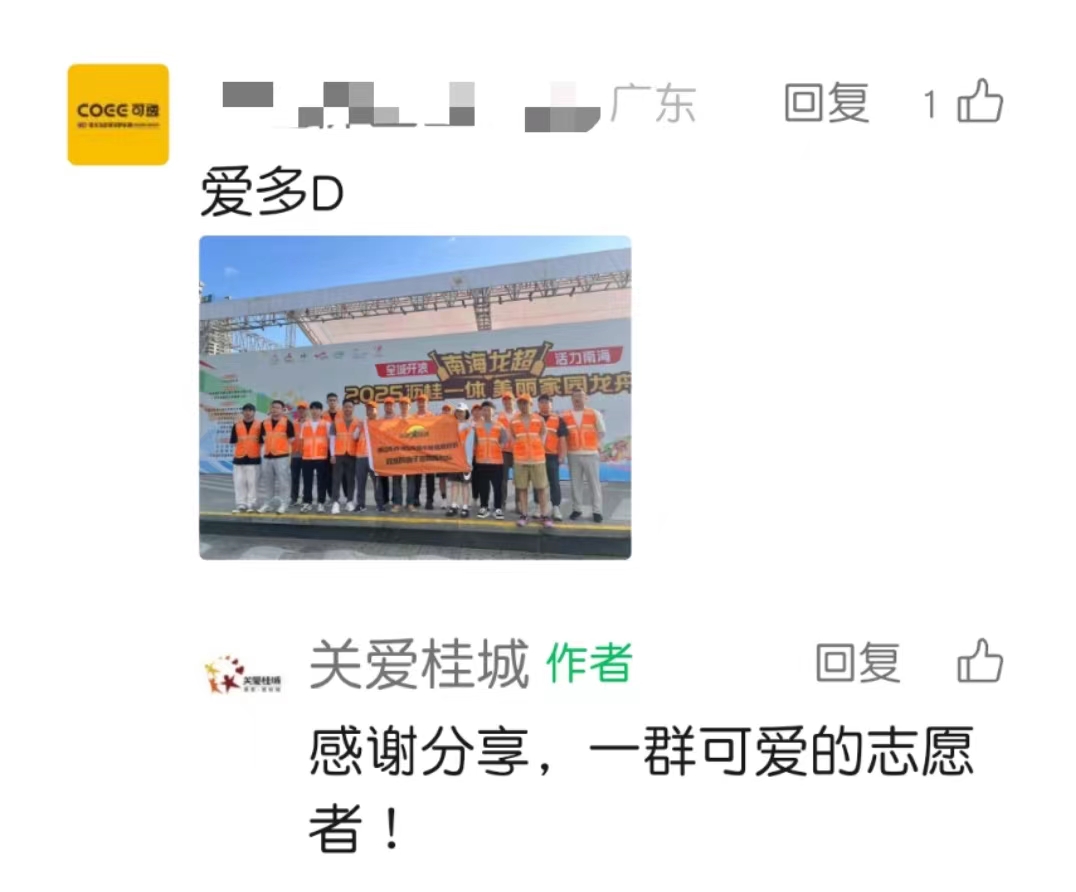Like the reply from 关爱桂城
The image size is (1076, 892).
click(980, 661)
